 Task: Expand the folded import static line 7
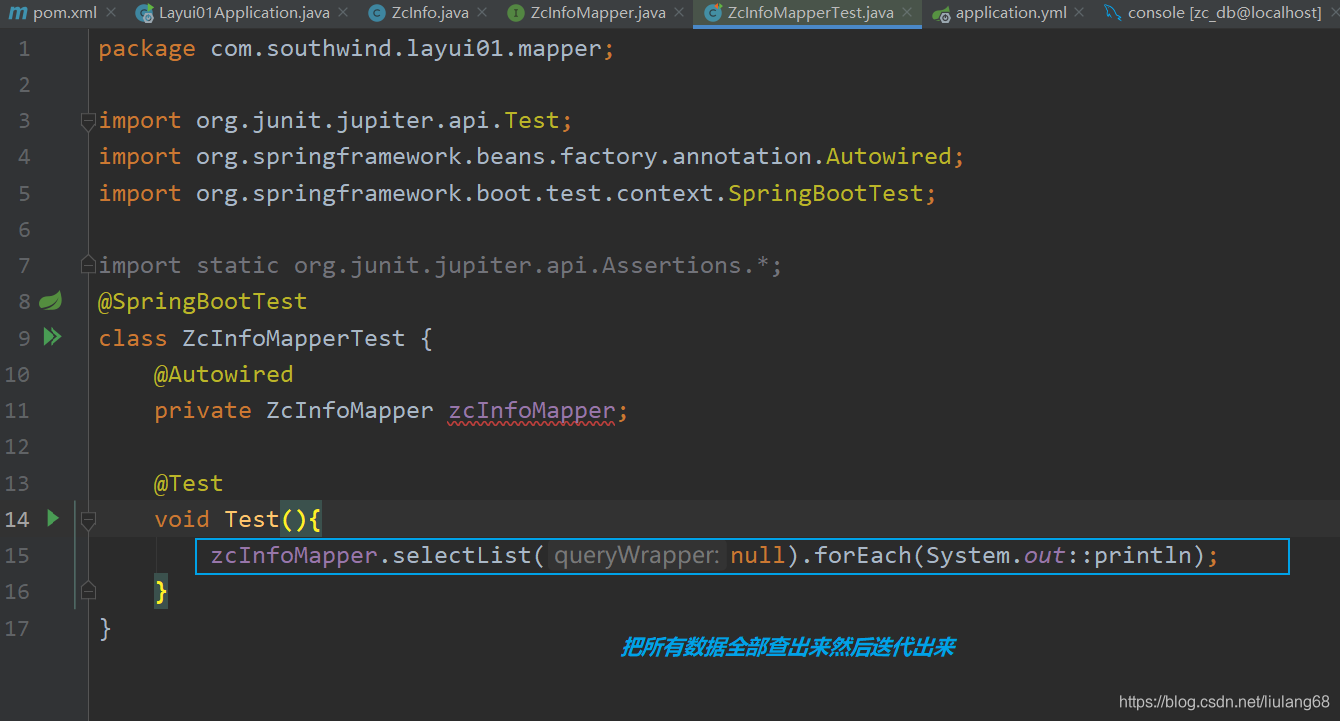coord(88,266)
